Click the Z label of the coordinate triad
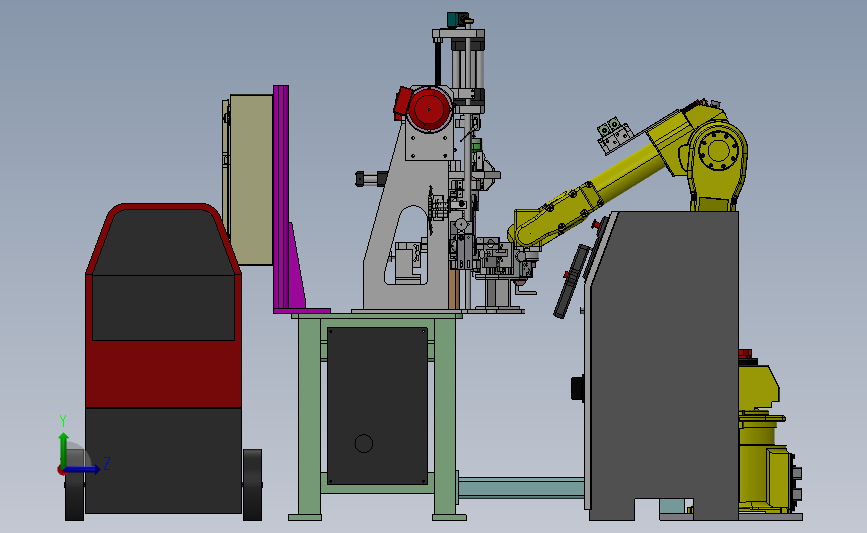This screenshot has width=867, height=533. [x=107, y=463]
